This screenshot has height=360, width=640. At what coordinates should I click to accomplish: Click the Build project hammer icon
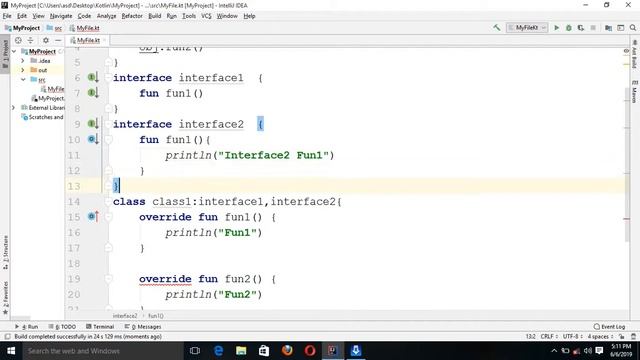pyautogui.click(x=496, y=28)
